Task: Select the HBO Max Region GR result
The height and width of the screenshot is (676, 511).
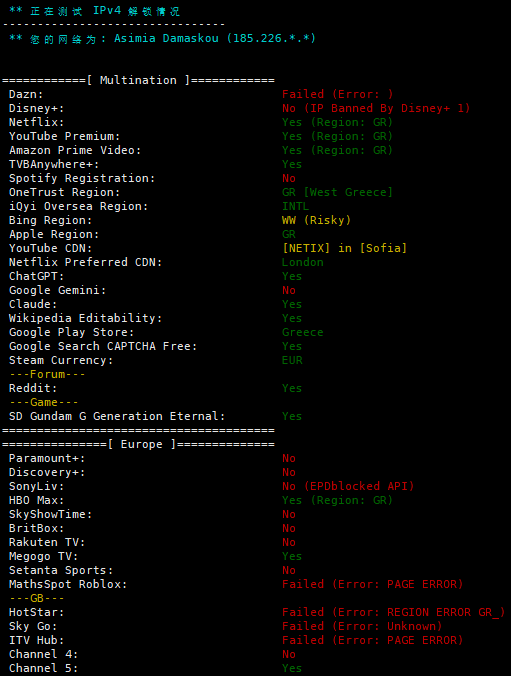Action: coord(337,501)
